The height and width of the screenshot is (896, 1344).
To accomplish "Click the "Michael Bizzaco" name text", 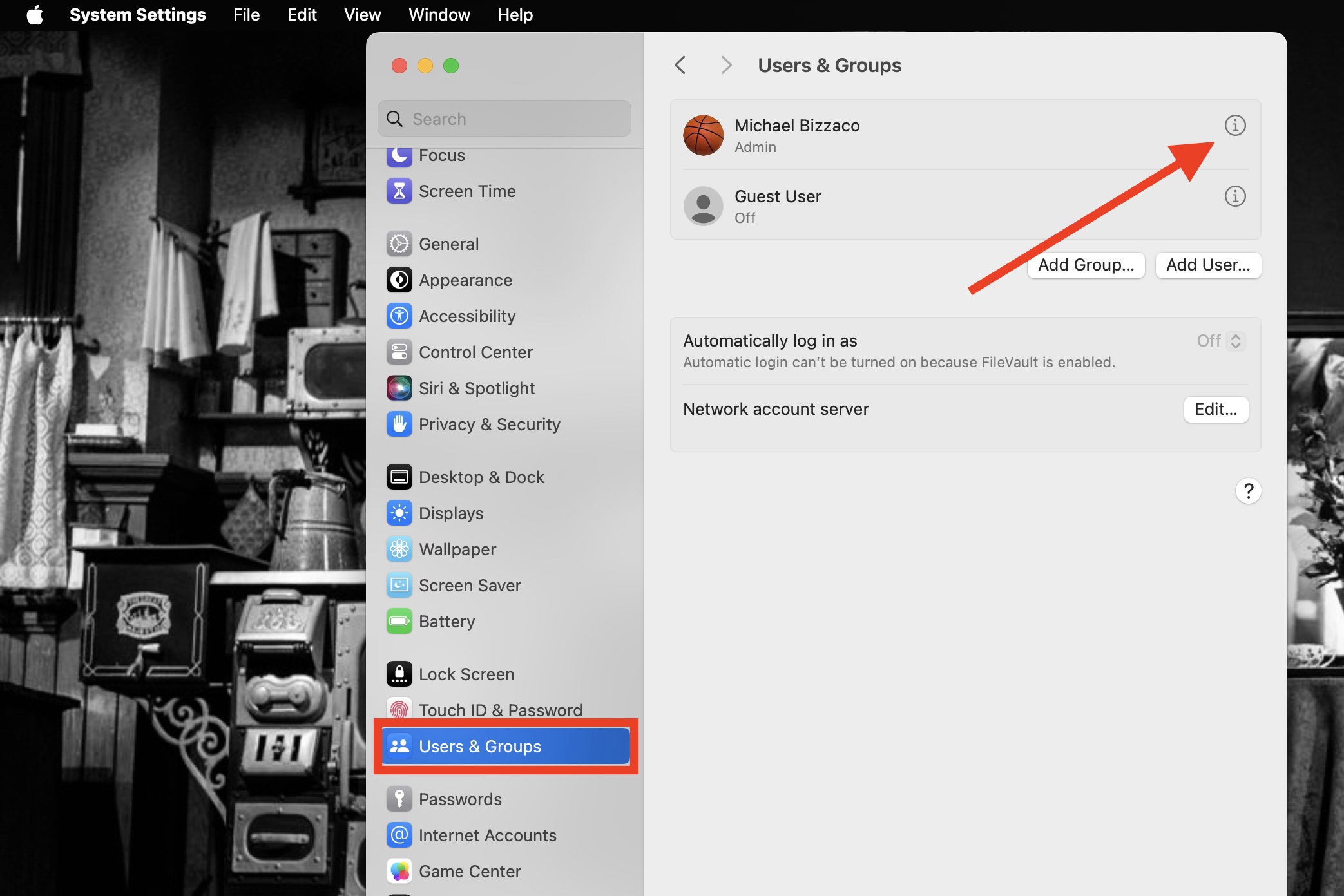I will coord(797,126).
